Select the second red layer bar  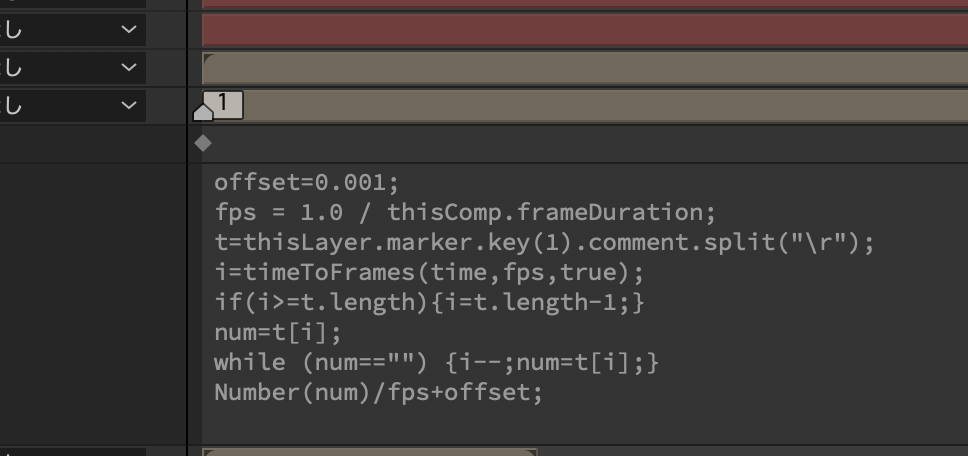point(585,30)
